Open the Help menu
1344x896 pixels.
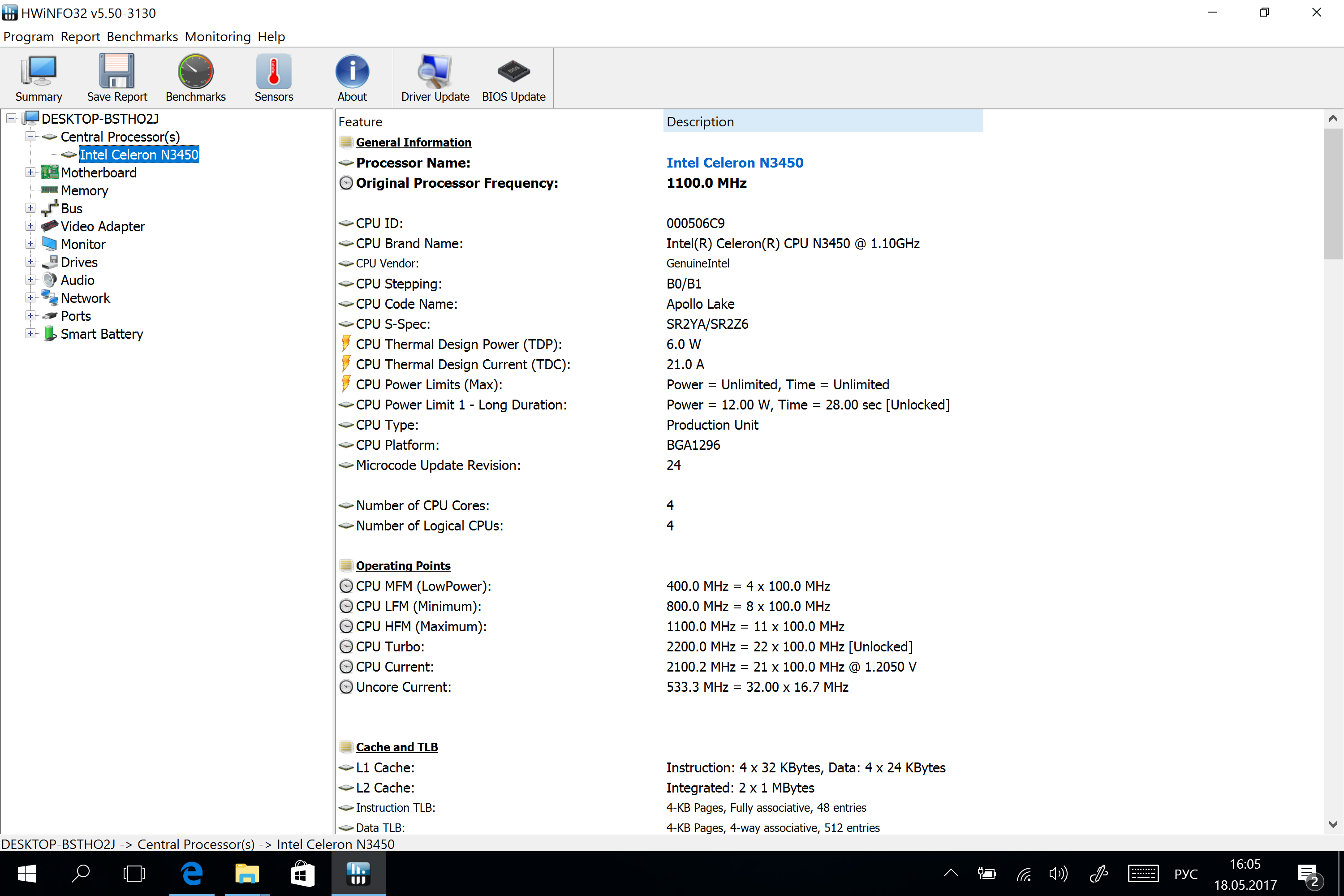(271, 37)
